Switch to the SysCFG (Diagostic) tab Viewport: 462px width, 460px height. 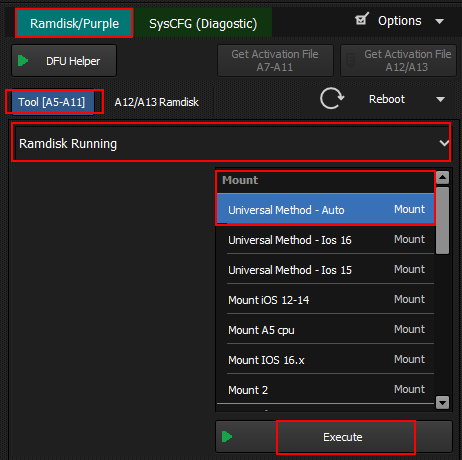[203, 23]
